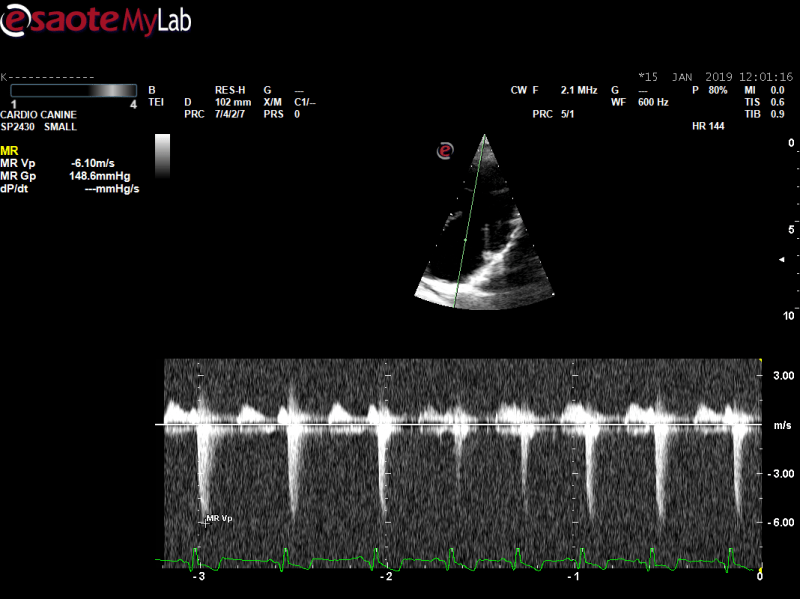
Task: Click the MR Vp caliper crosshair
Action: point(204,519)
